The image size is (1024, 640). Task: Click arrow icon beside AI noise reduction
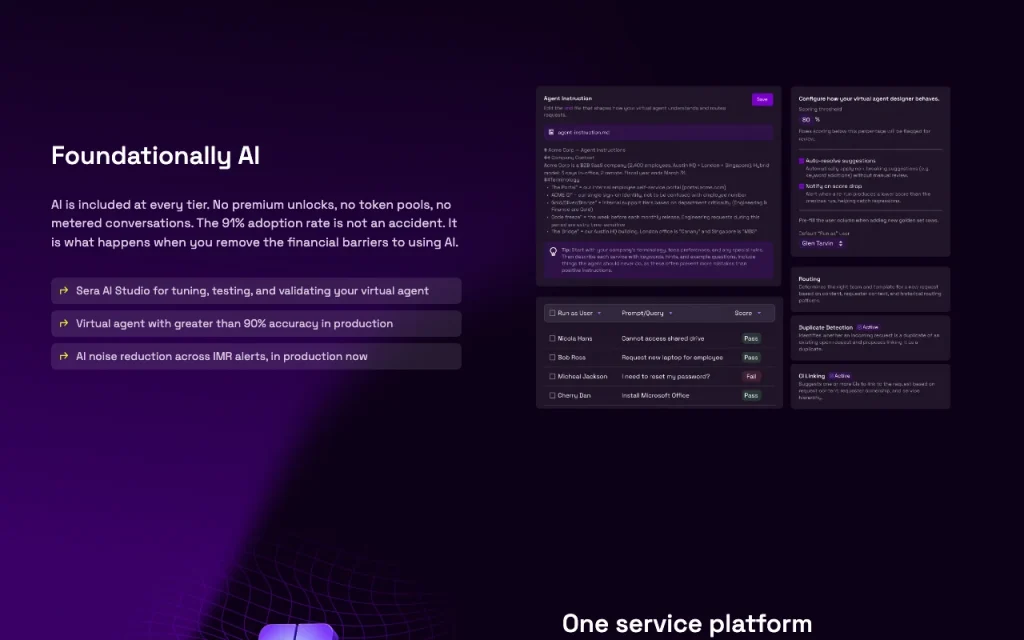pyautogui.click(x=64, y=356)
